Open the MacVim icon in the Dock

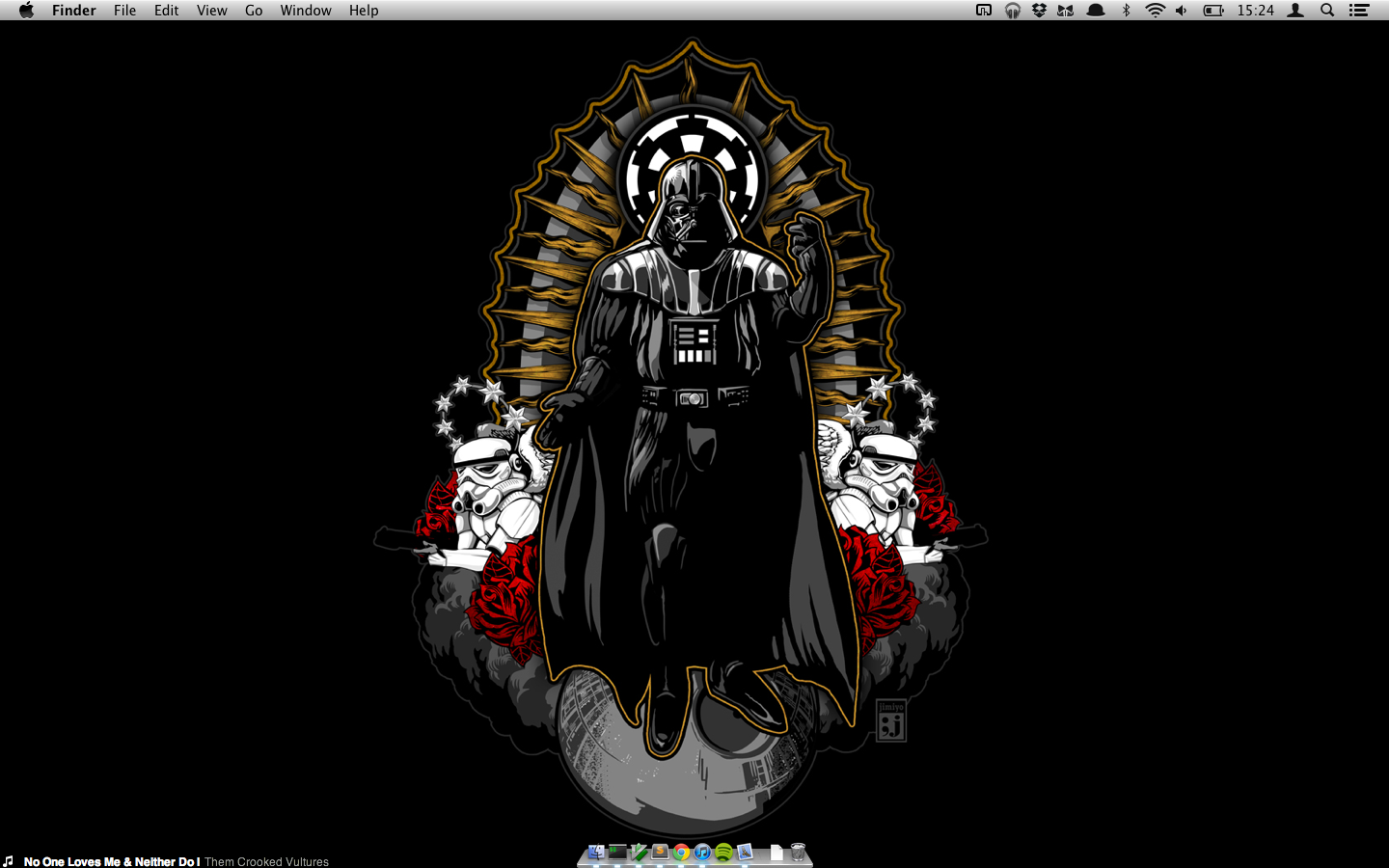pos(639,852)
